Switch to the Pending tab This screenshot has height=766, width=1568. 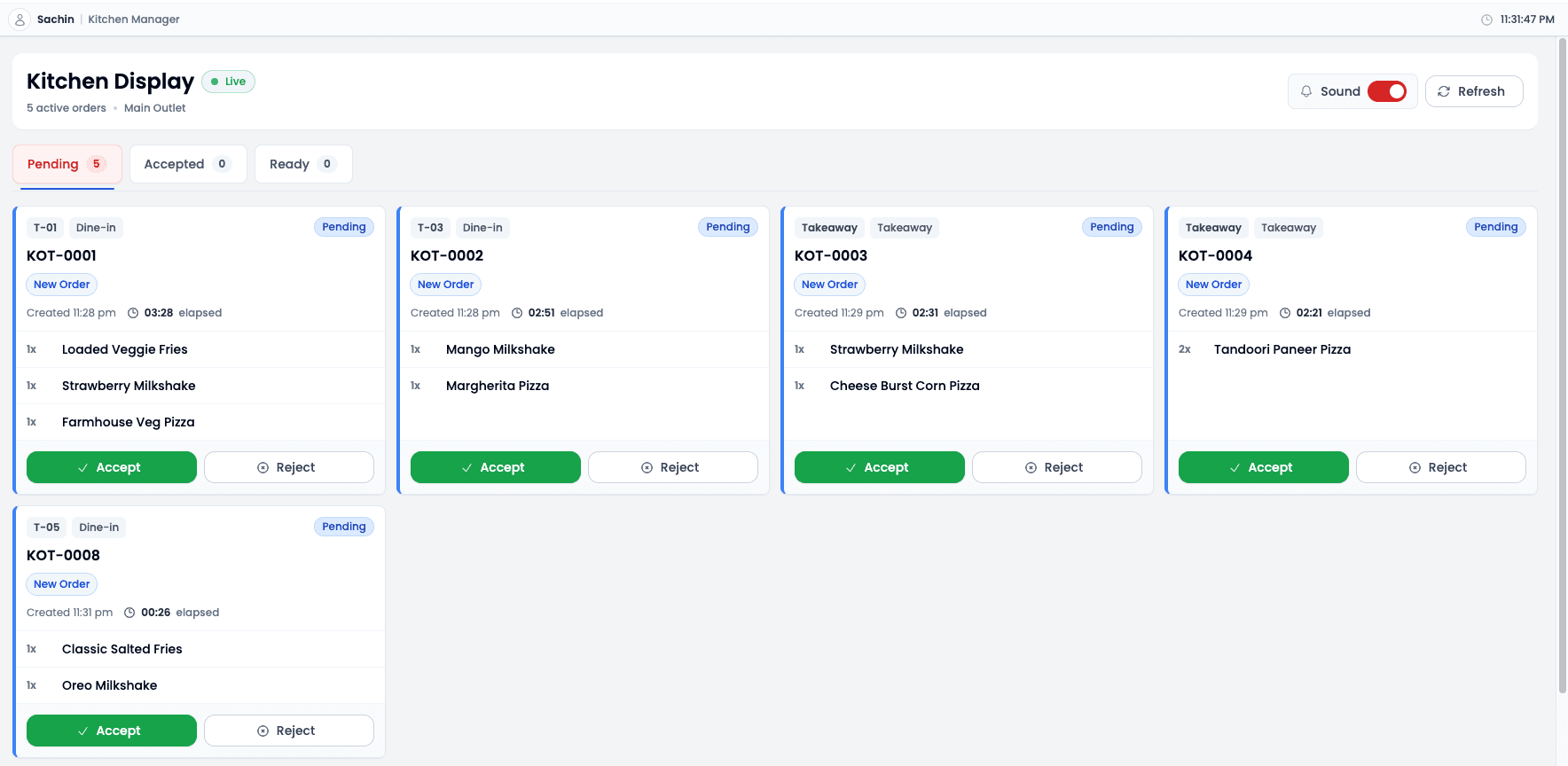coord(67,164)
